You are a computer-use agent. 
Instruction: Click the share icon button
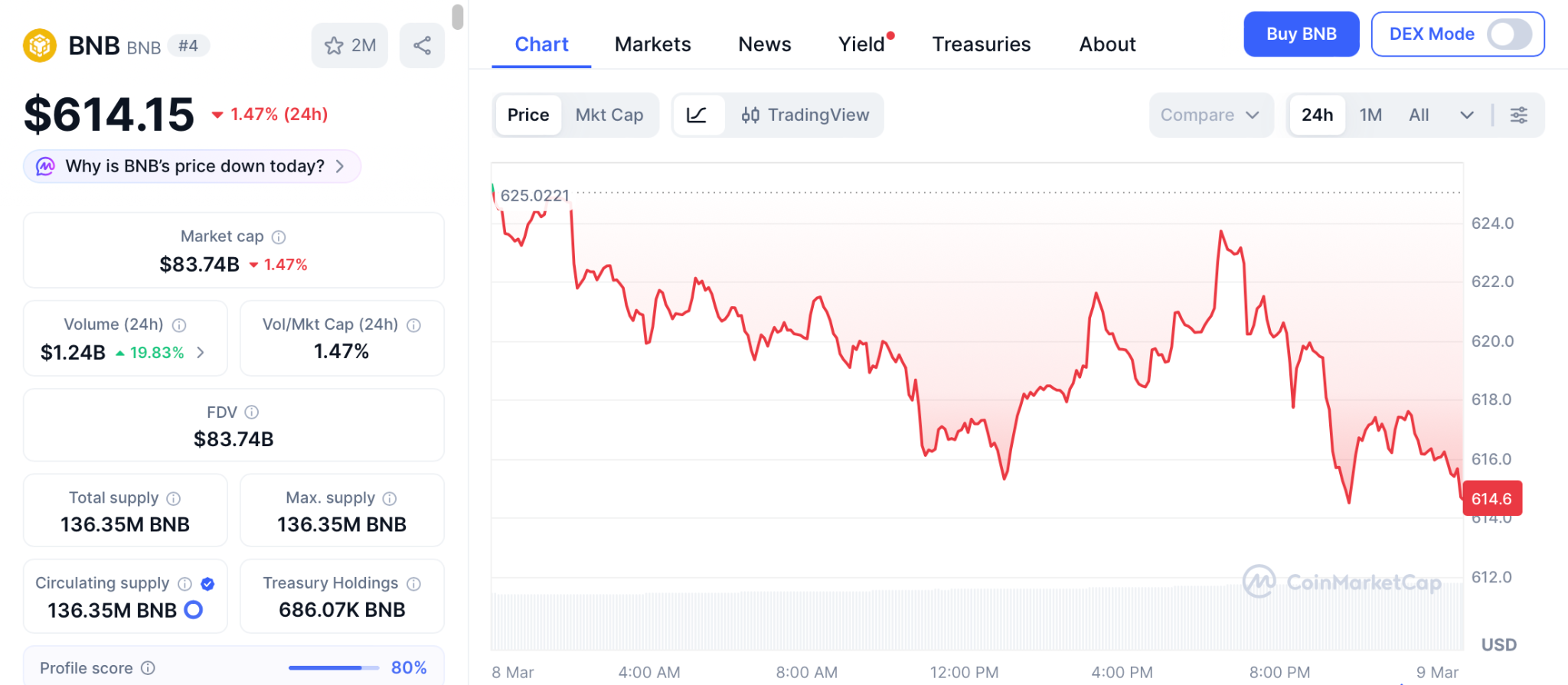pyautogui.click(x=422, y=46)
